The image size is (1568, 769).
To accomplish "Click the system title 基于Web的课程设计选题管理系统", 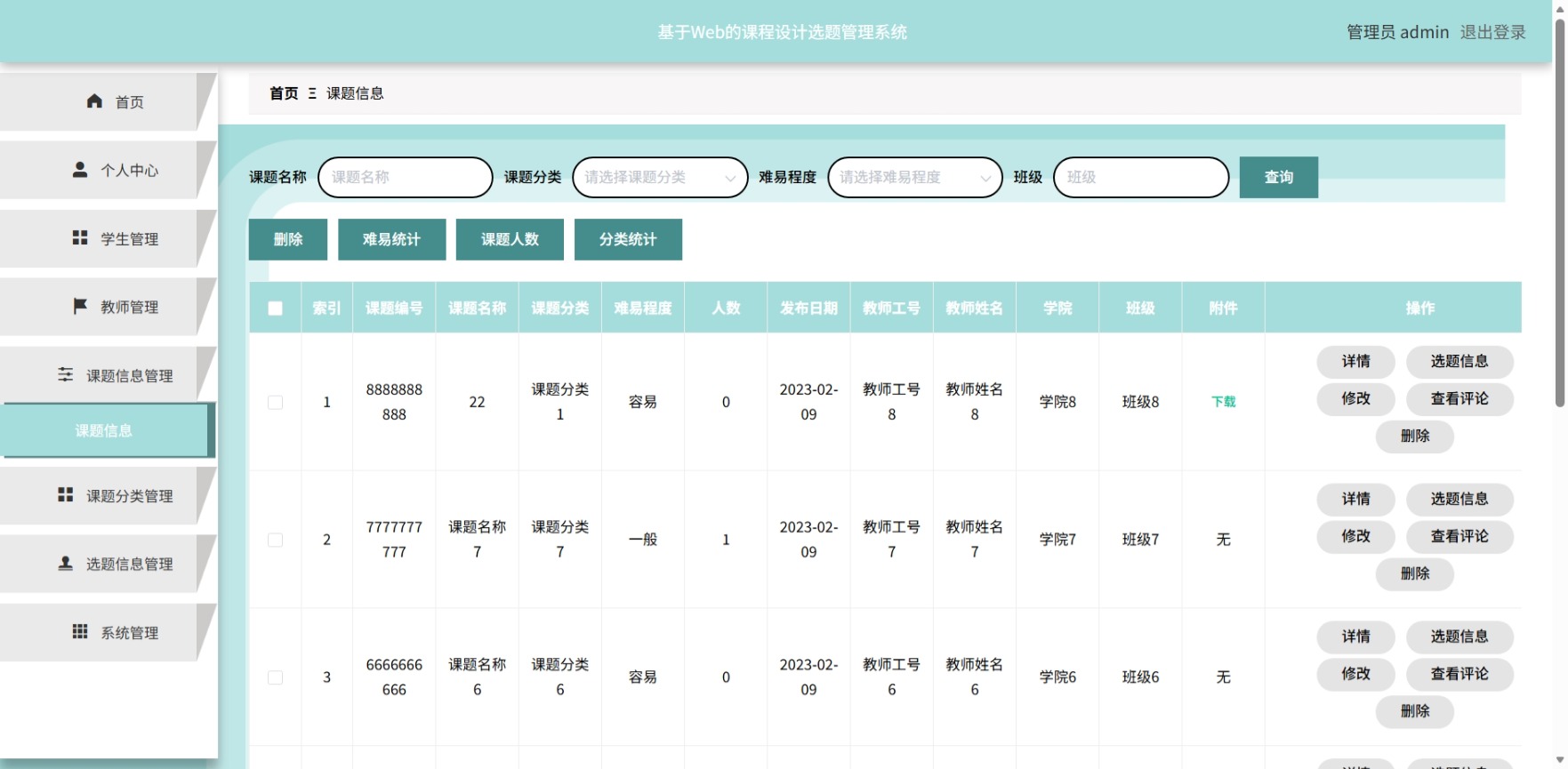I will (x=783, y=32).
